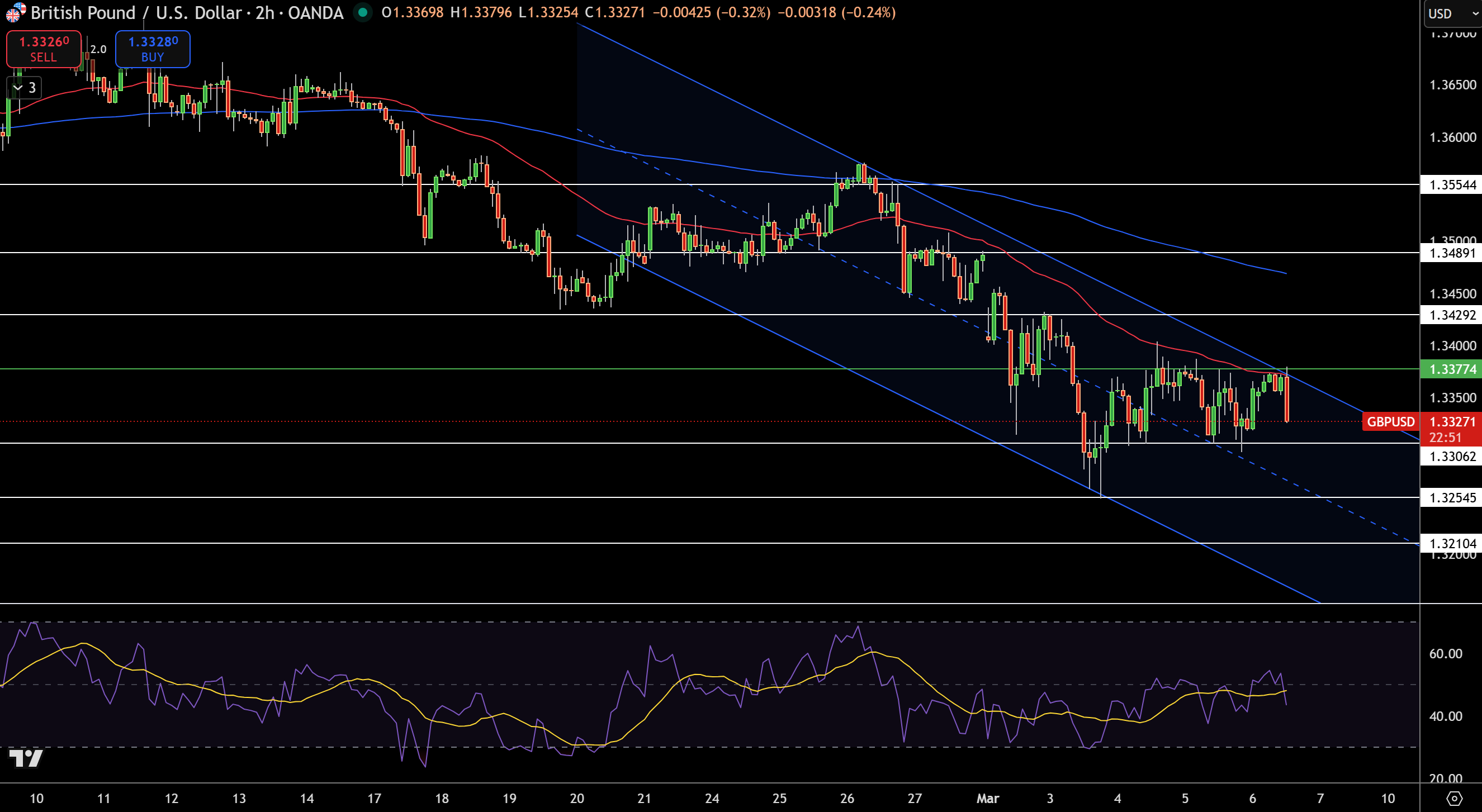The image size is (1482, 812).
Task: Select the 1.32545 price level label
Action: (x=1451, y=497)
